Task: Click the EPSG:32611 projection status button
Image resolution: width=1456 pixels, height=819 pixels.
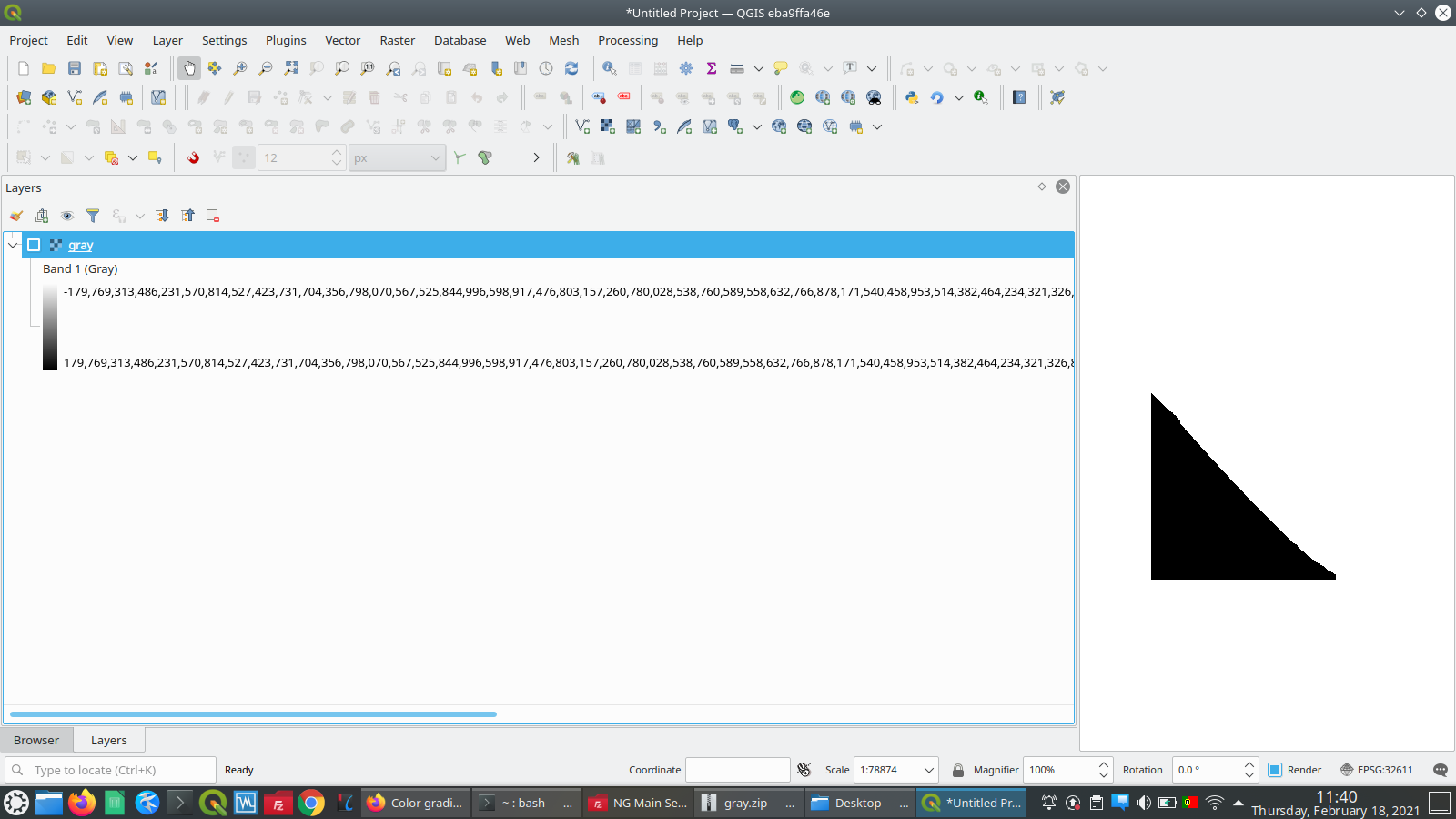Action: pos(1379,770)
